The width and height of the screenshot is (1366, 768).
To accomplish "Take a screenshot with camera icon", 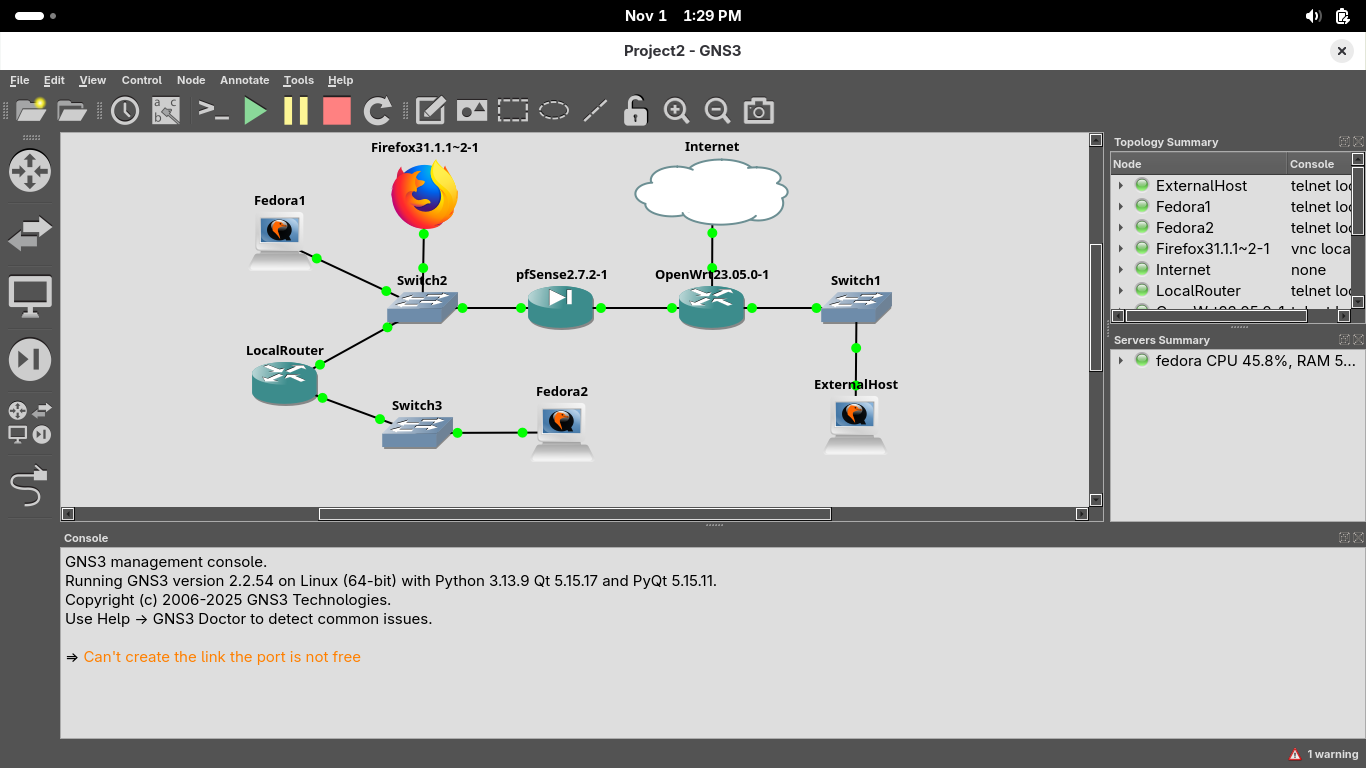I will 759,111.
